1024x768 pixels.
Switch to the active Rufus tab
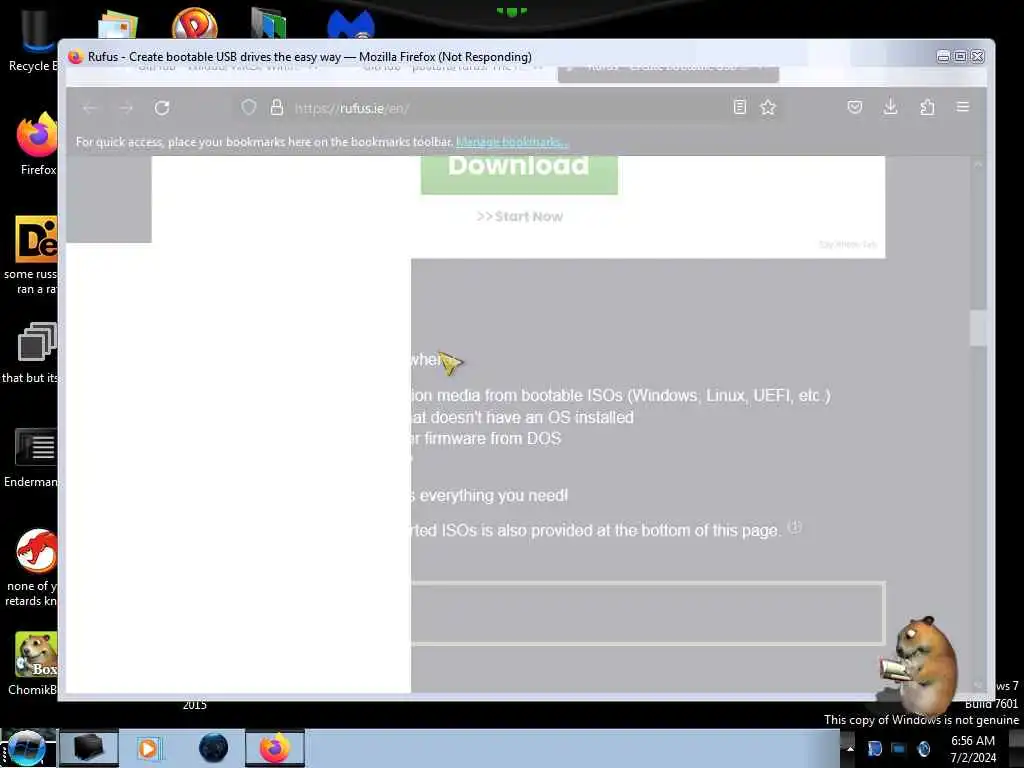coord(668,73)
